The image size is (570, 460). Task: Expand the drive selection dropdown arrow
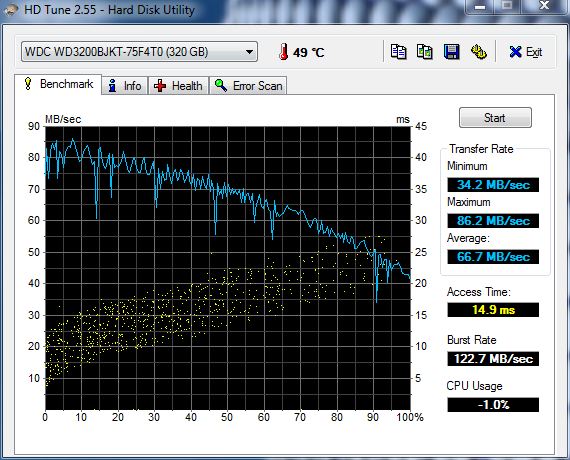point(249,52)
